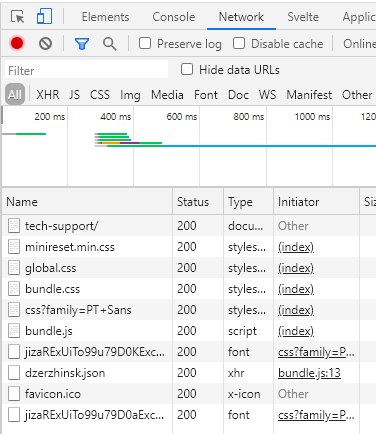This screenshot has width=376, height=434.
Task: Click the favicon.ico file icon
Action: [14, 394]
